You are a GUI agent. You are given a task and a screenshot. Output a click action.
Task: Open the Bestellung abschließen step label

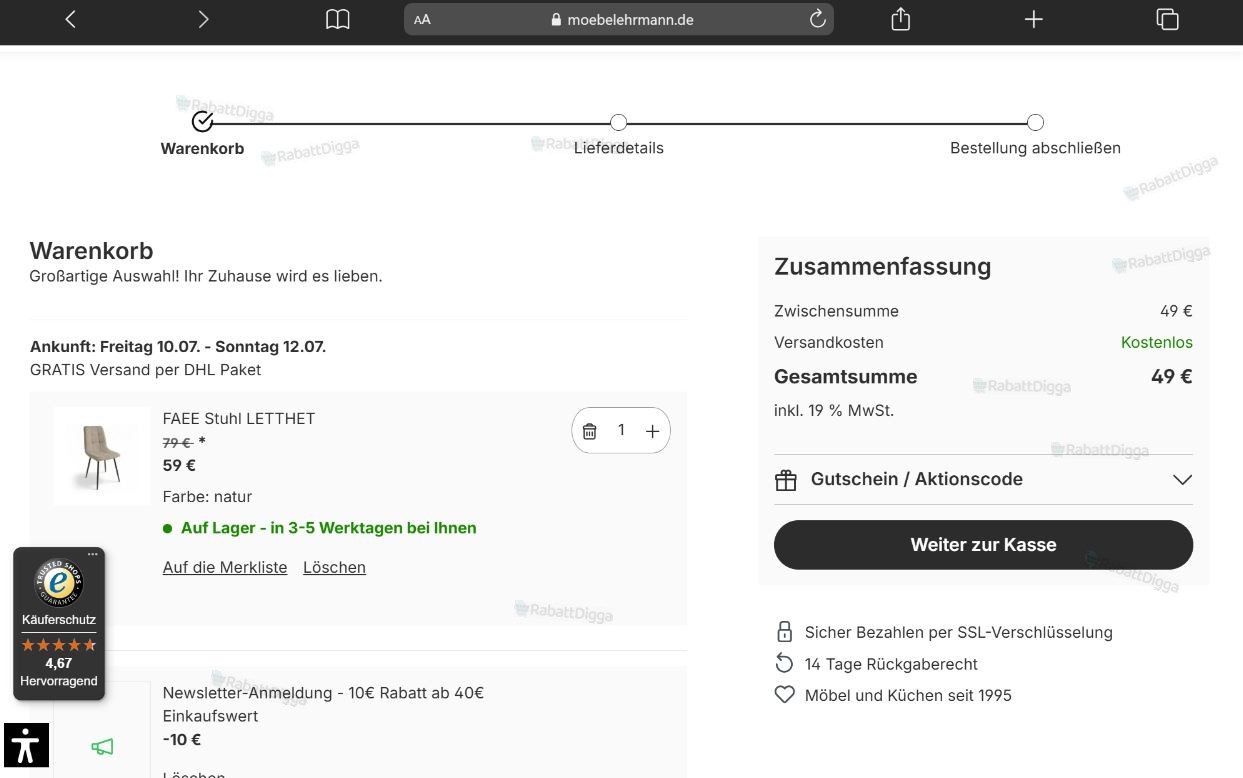pos(1035,148)
